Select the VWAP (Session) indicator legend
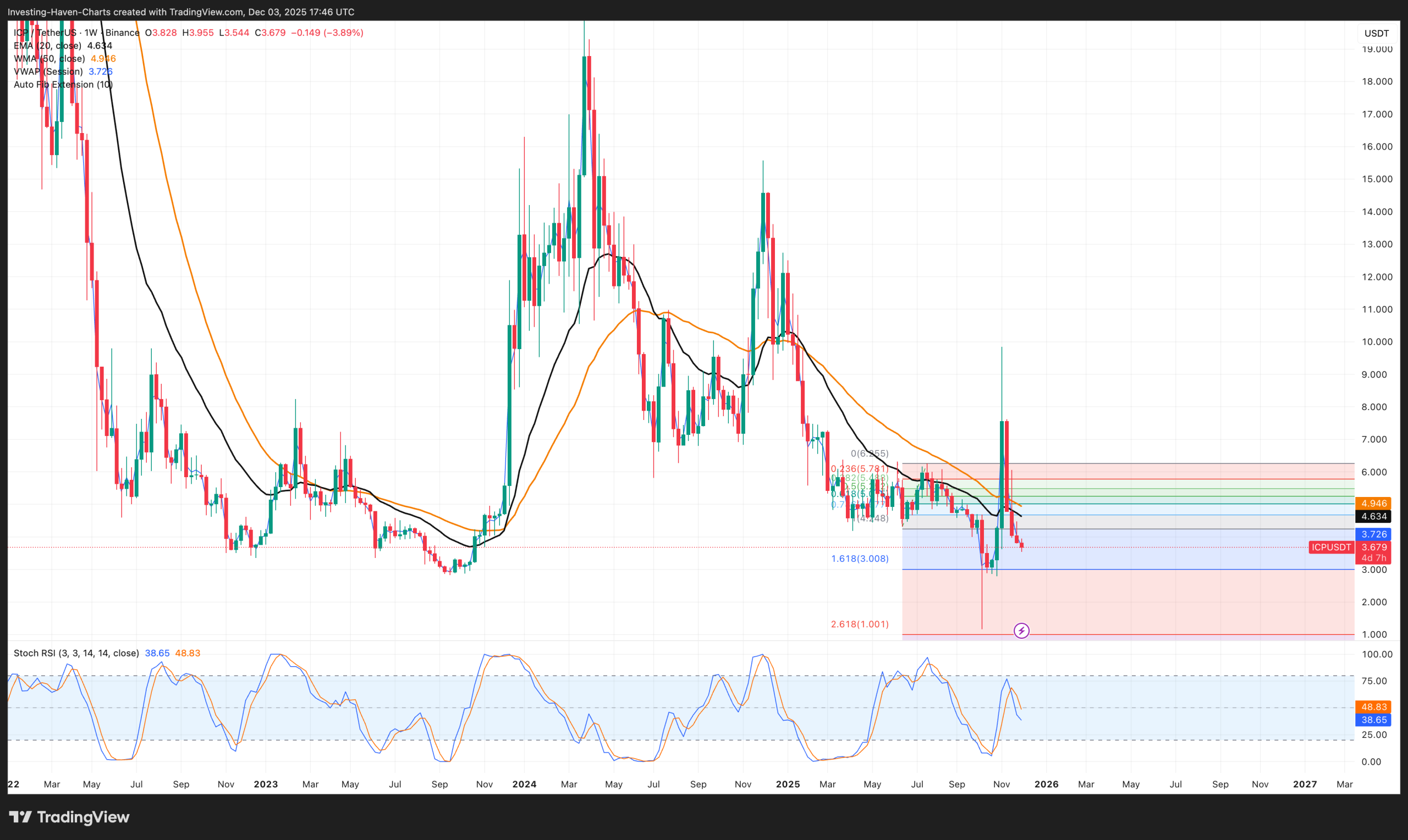1408x840 pixels. click(48, 72)
